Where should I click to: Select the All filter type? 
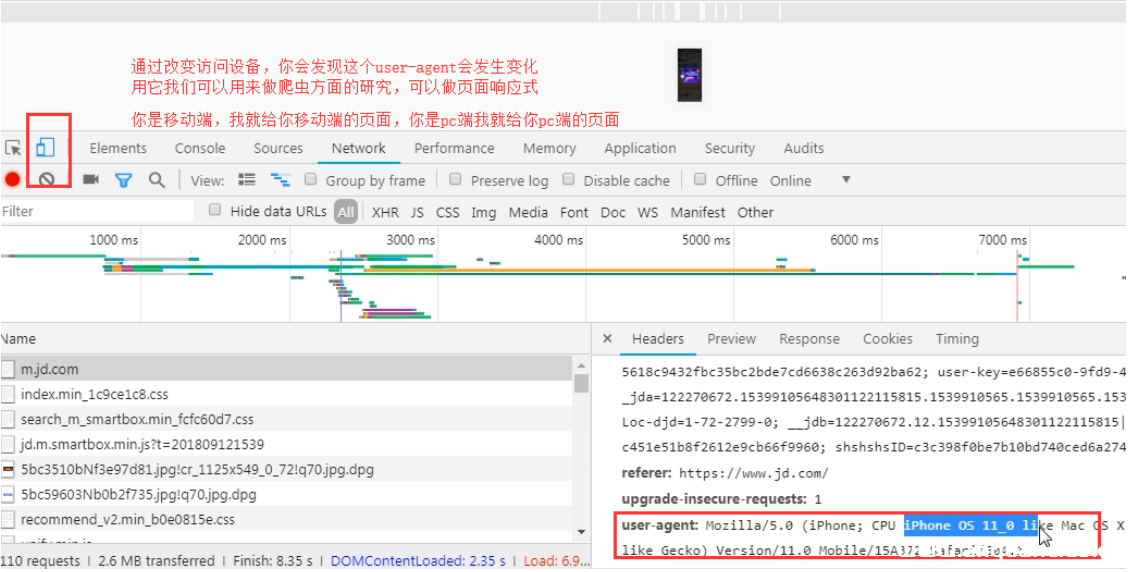click(x=346, y=212)
